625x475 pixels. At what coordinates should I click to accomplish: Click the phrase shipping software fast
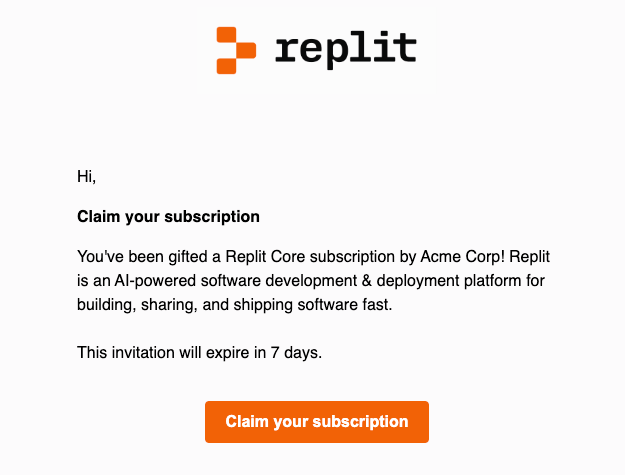(313, 304)
